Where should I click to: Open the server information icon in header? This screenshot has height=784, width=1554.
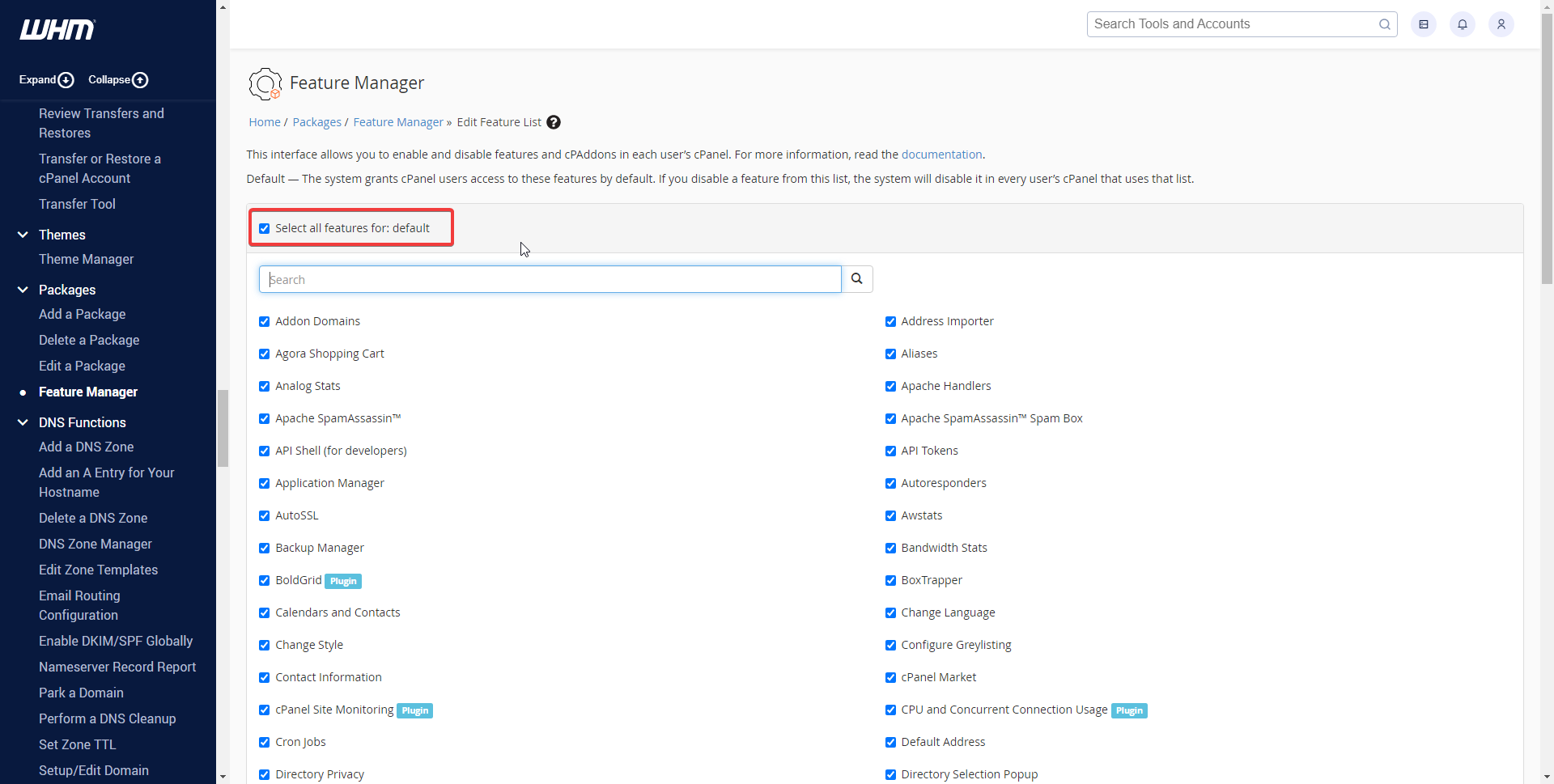[x=1424, y=24]
